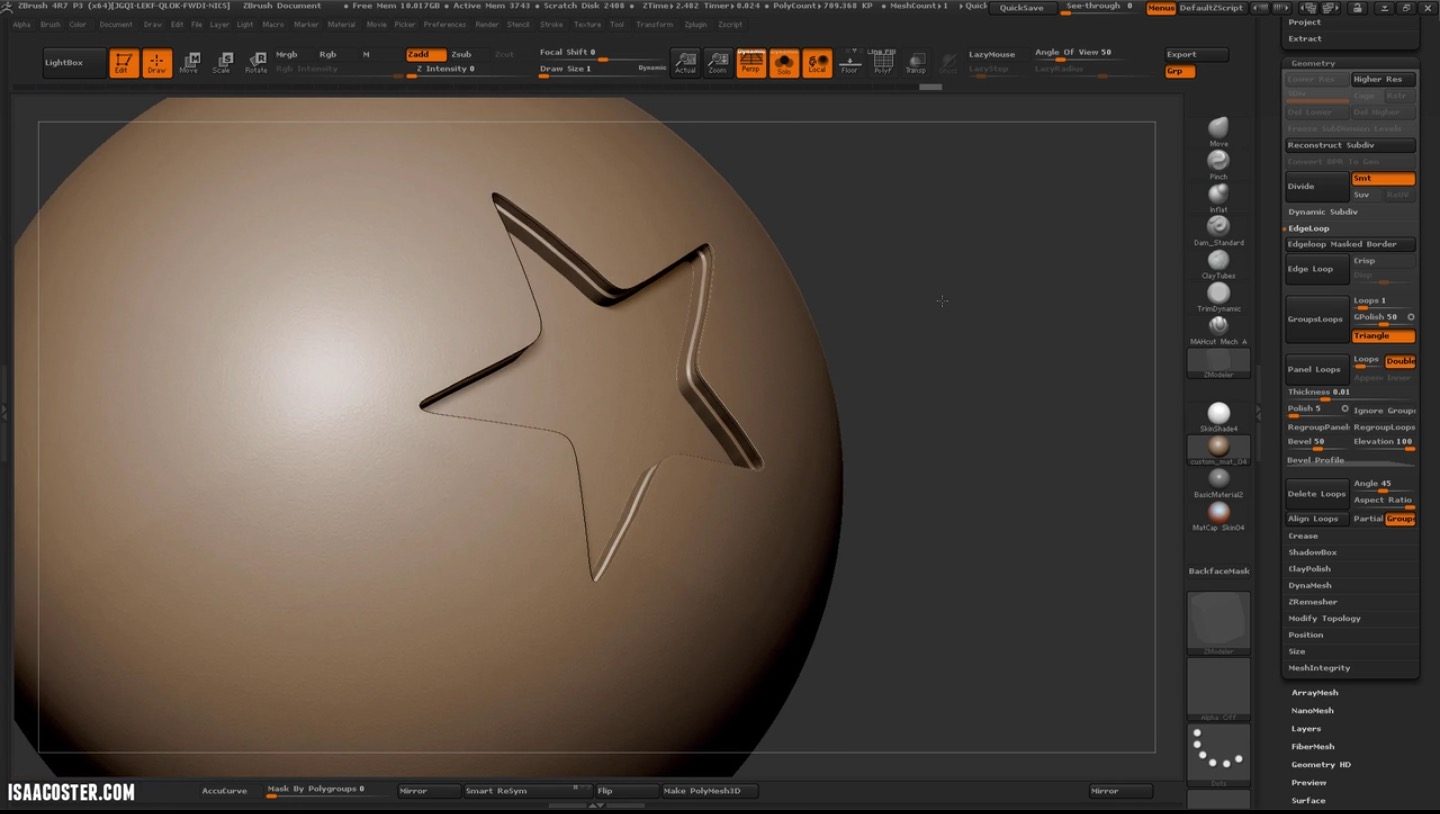This screenshot has width=1440, height=814.
Task: Open the Zplugin menu
Action: pyautogui.click(x=696, y=24)
